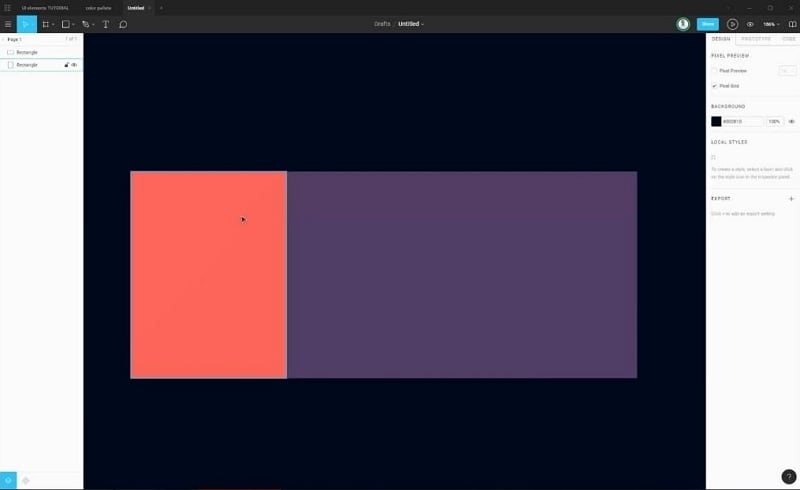Switch to the Design tab
The image size is (800, 490).
point(721,39)
